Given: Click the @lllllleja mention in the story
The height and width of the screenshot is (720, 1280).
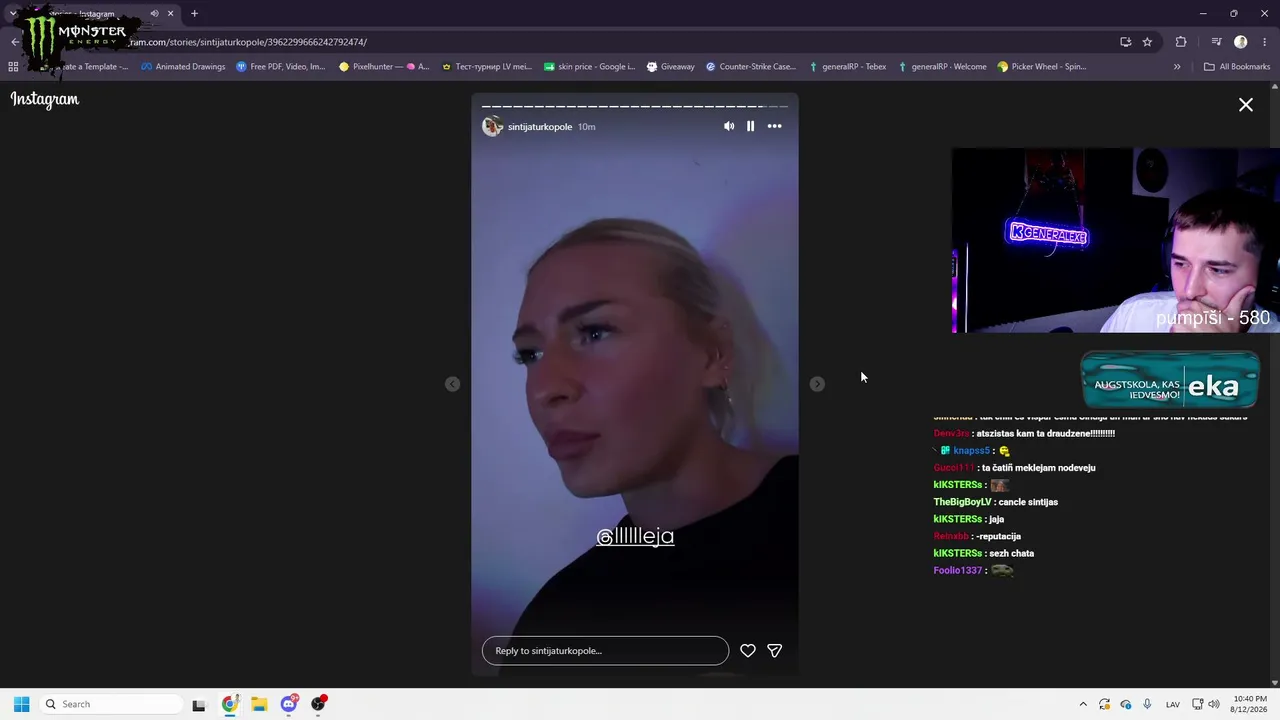Looking at the screenshot, I should pos(635,536).
